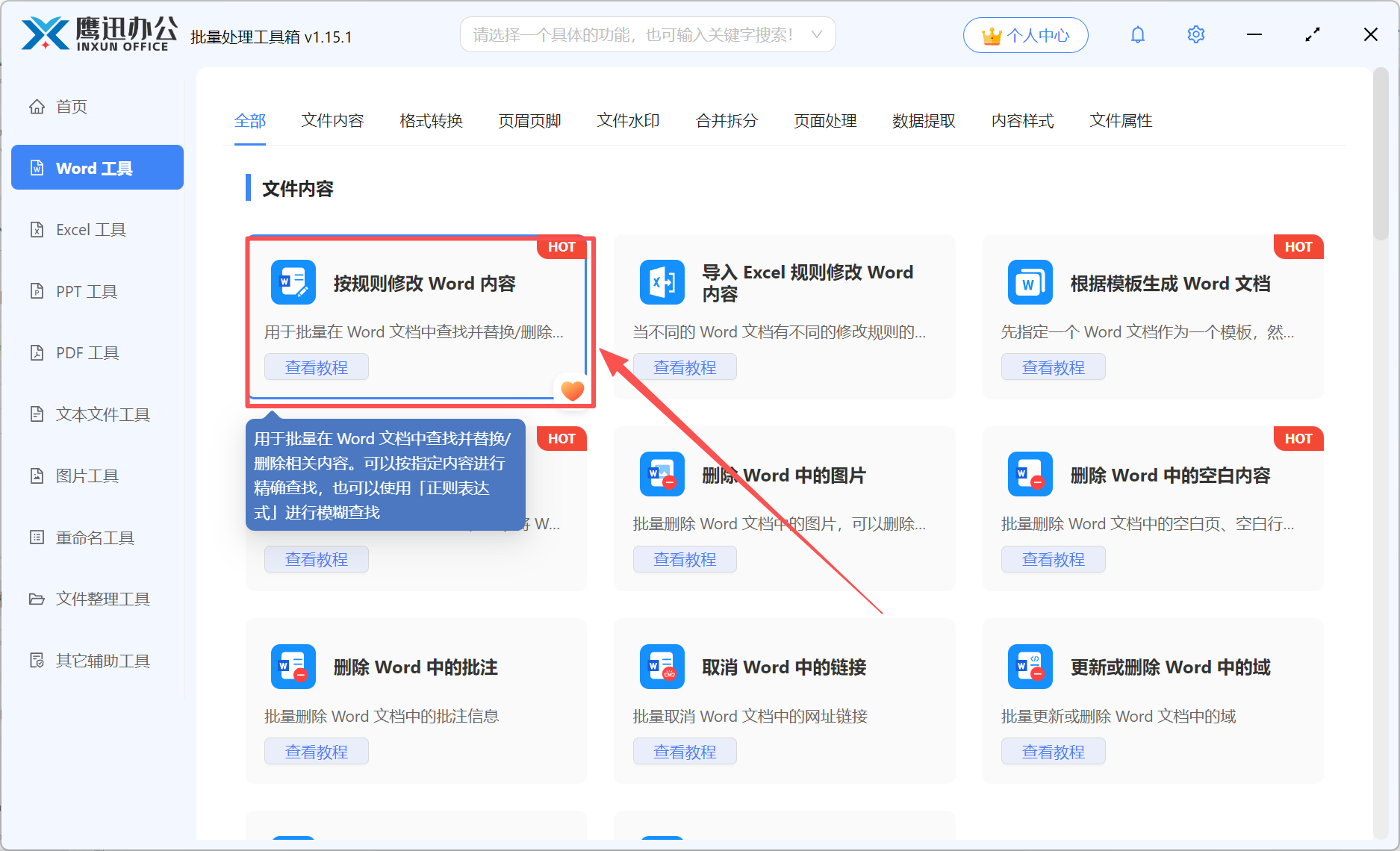
Task: Click the Inxun Office logo
Action: coord(99,34)
